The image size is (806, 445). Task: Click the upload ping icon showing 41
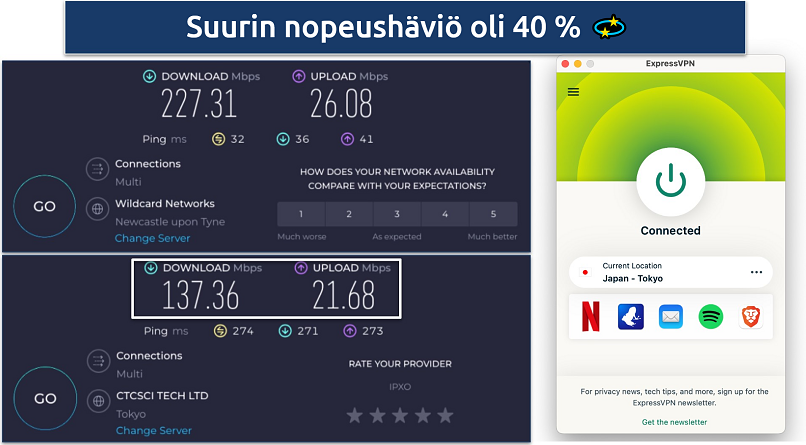pos(347,139)
